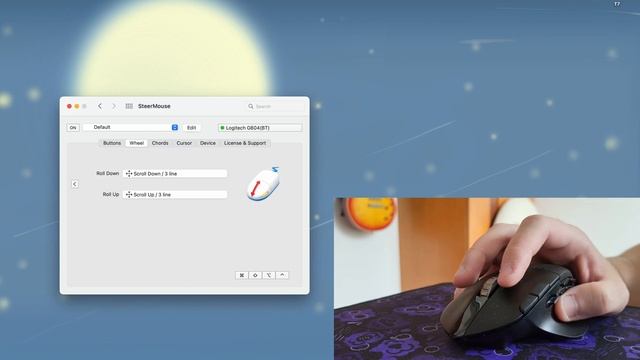Viewport: 640px width, 360px height.
Task: Switch to the Cursor tab
Action: (x=184, y=143)
